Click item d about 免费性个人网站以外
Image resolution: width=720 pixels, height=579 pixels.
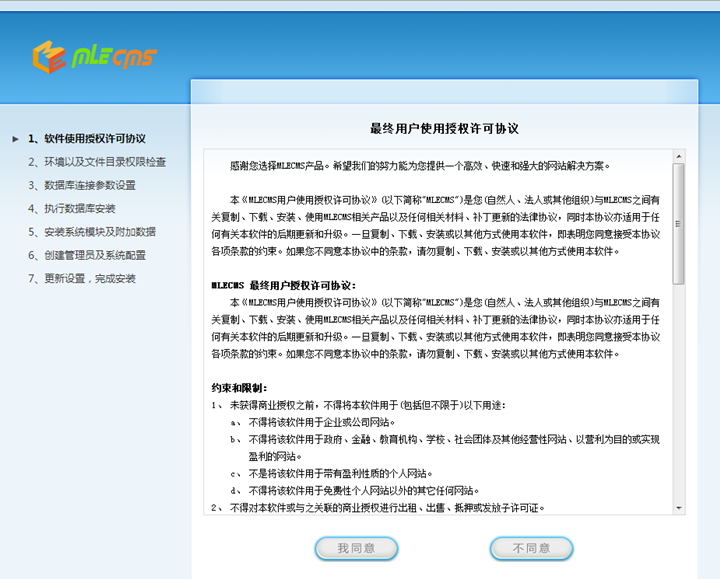(x=354, y=491)
